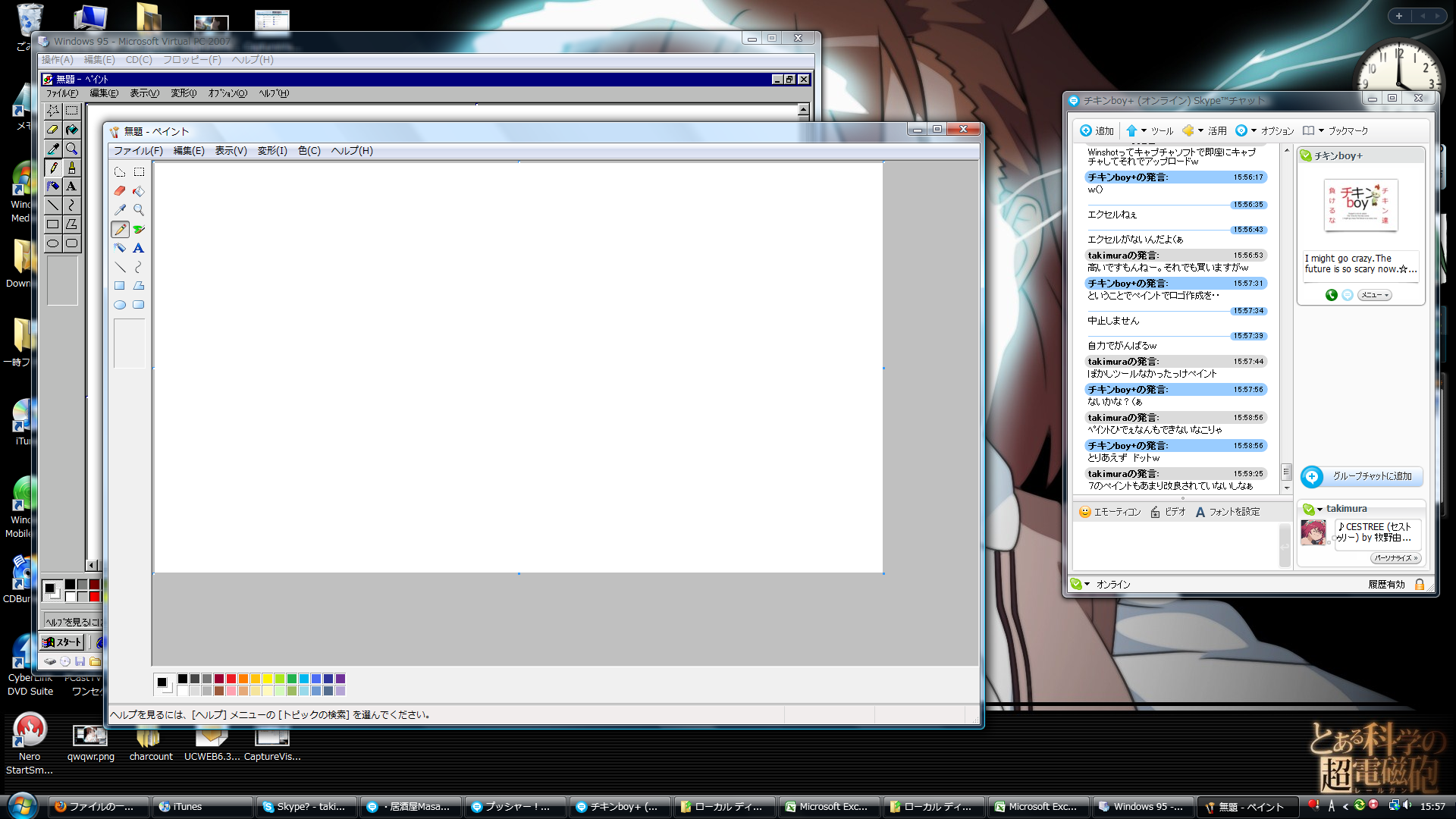1456x819 pixels.
Task: Click the パーソナライズ button
Action: [1395, 558]
